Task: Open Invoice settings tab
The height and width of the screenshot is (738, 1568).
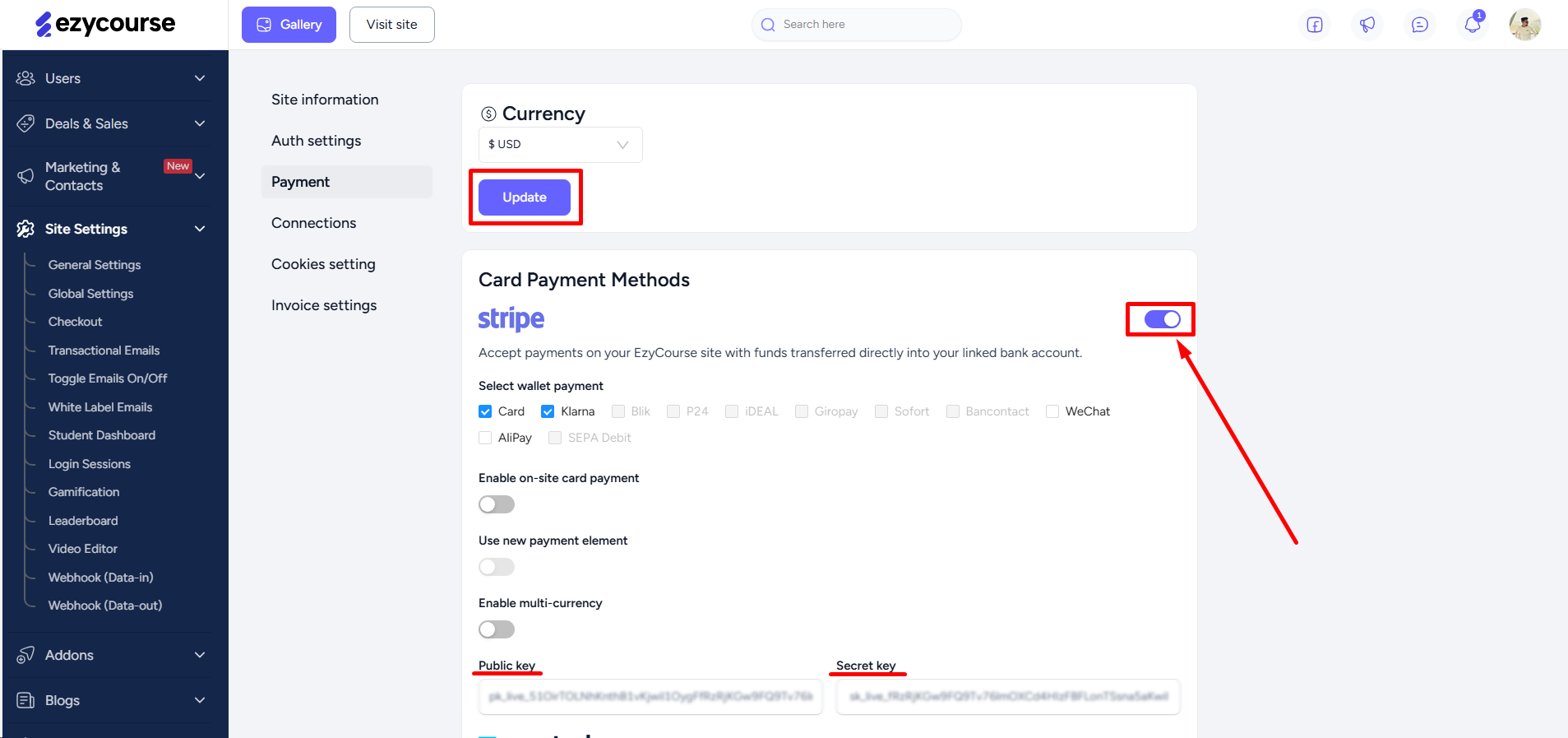Action: click(324, 305)
